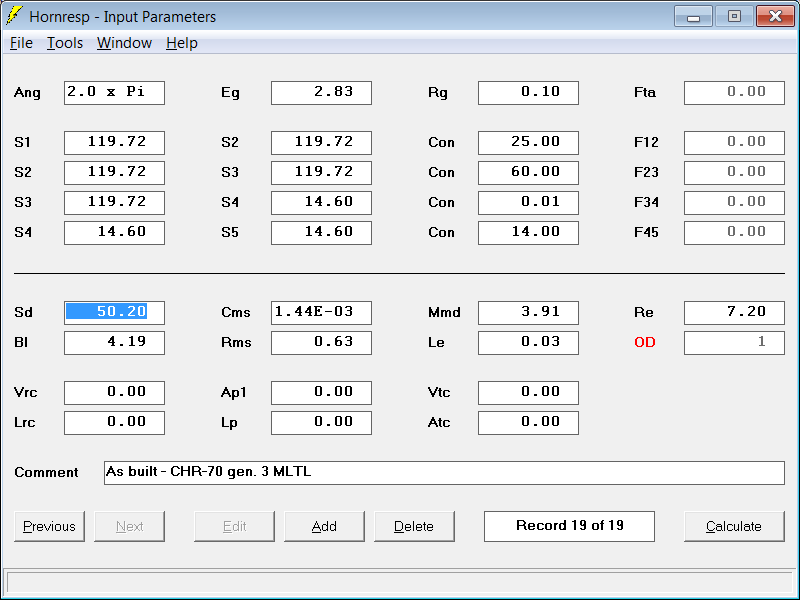Click the Cms field 1.44E-03
Viewport: 800px width, 600px height.
pyautogui.click(x=321, y=313)
